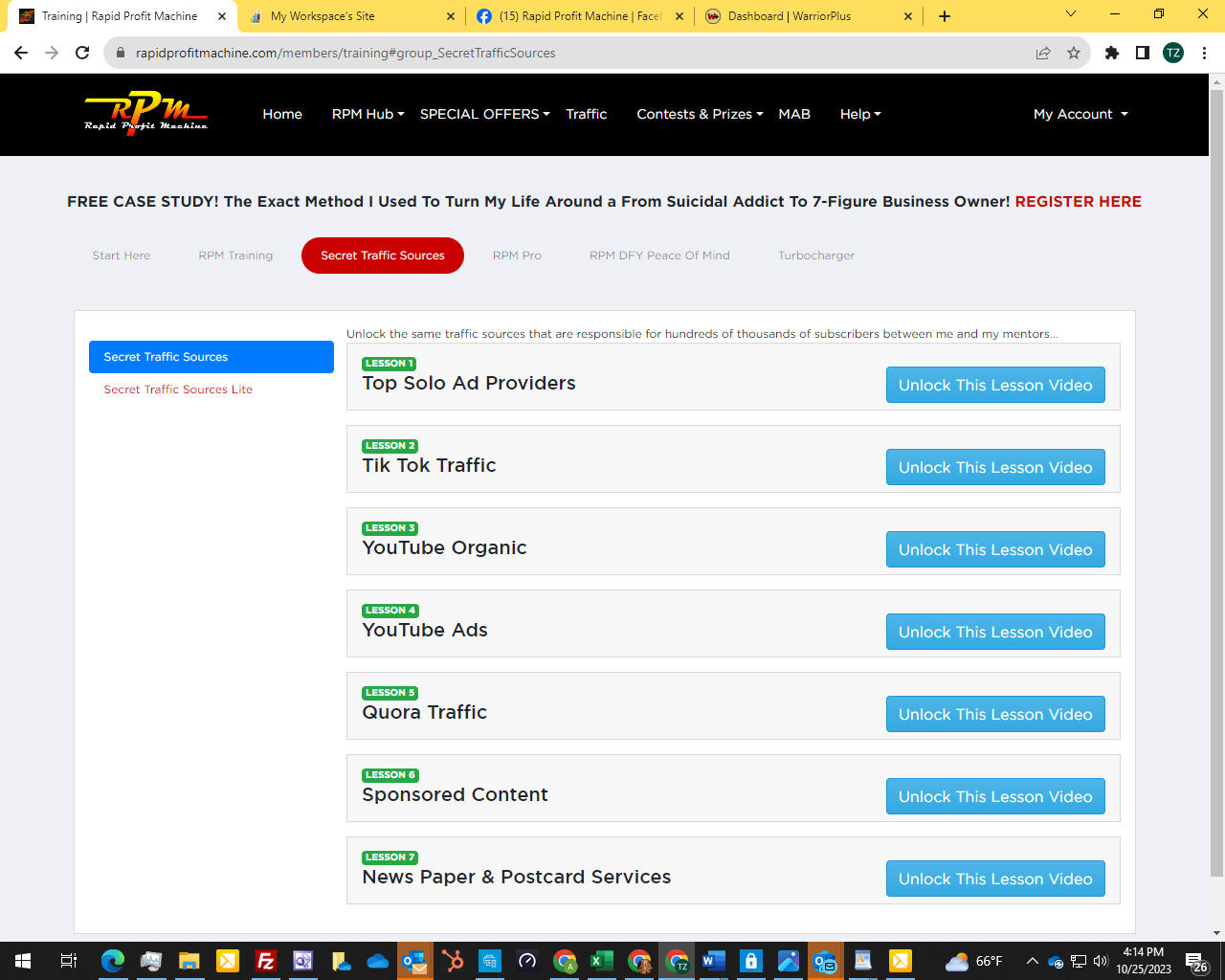This screenshot has height=980, width=1225.
Task: Click the page vertical scrollbar
Action: 1216,482
